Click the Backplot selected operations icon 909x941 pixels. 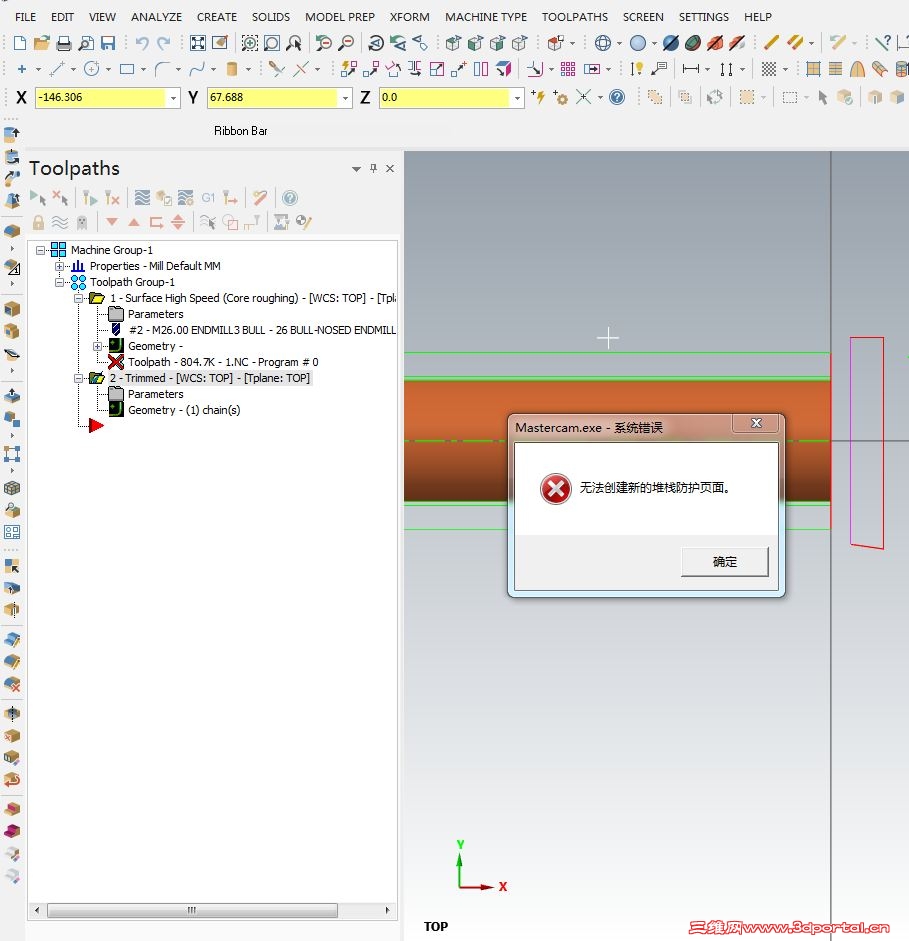(142, 197)
